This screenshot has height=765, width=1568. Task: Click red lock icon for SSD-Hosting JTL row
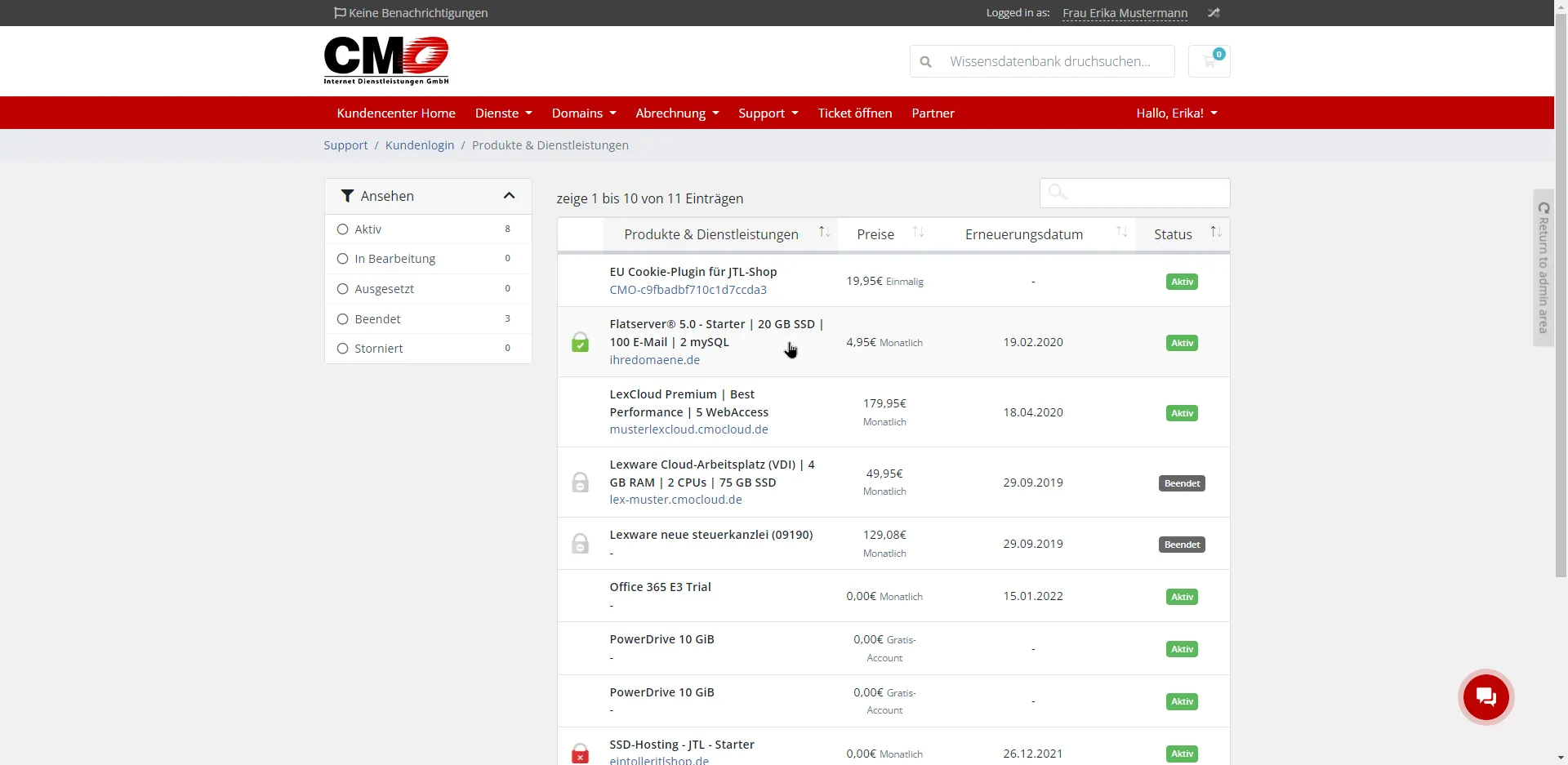[x=580, y=754]
